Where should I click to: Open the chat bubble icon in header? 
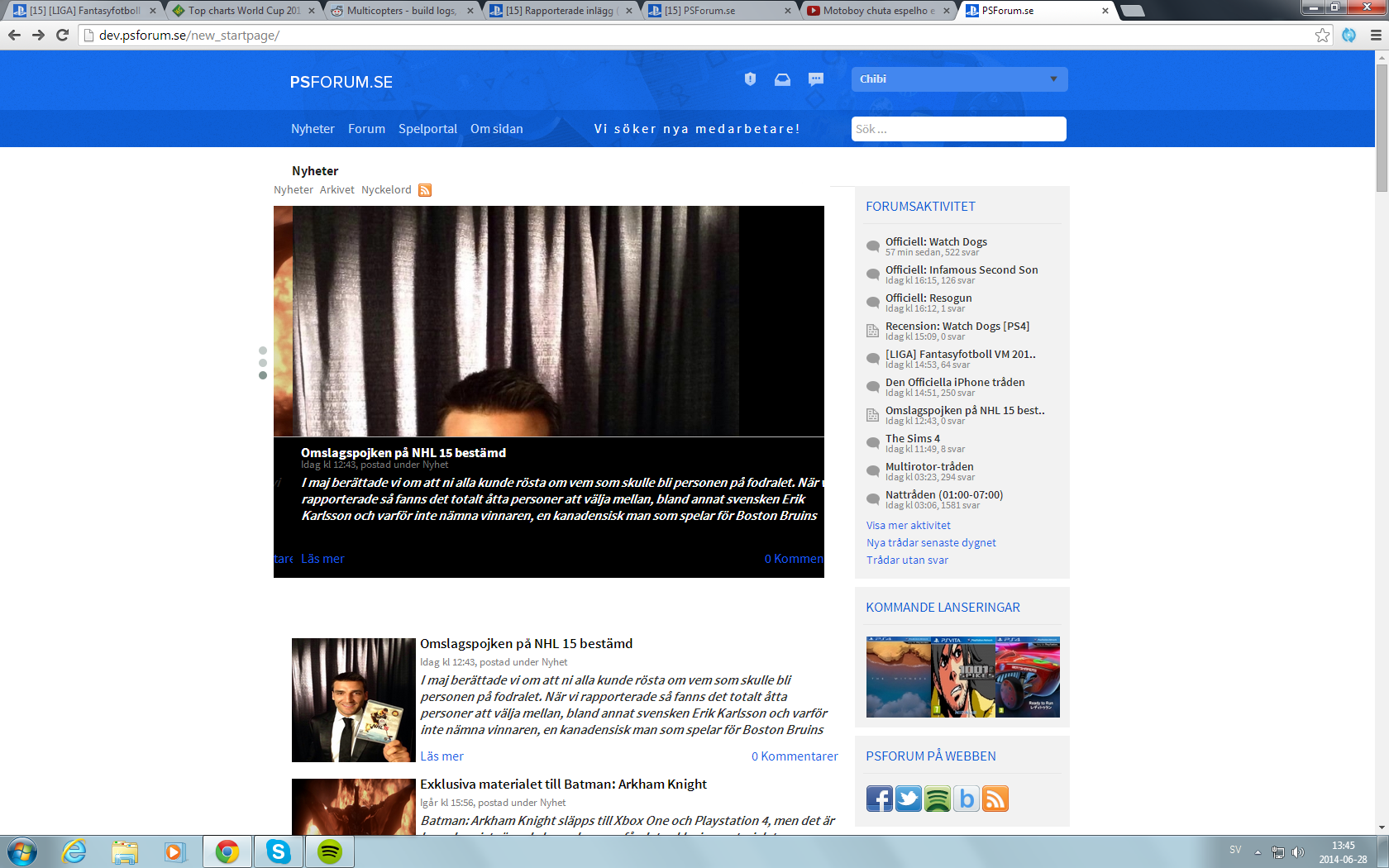(x=816, y=79)
